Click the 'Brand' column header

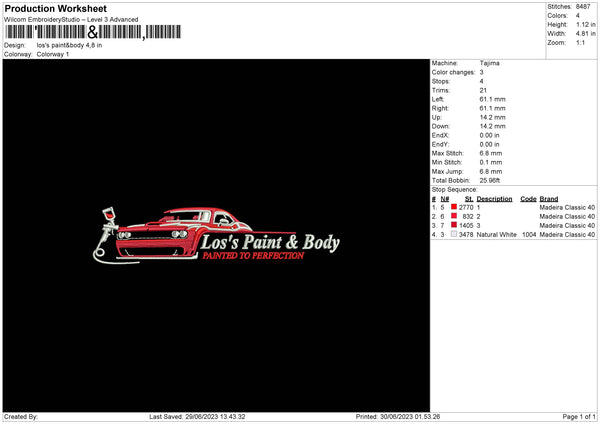coord(549,199)
